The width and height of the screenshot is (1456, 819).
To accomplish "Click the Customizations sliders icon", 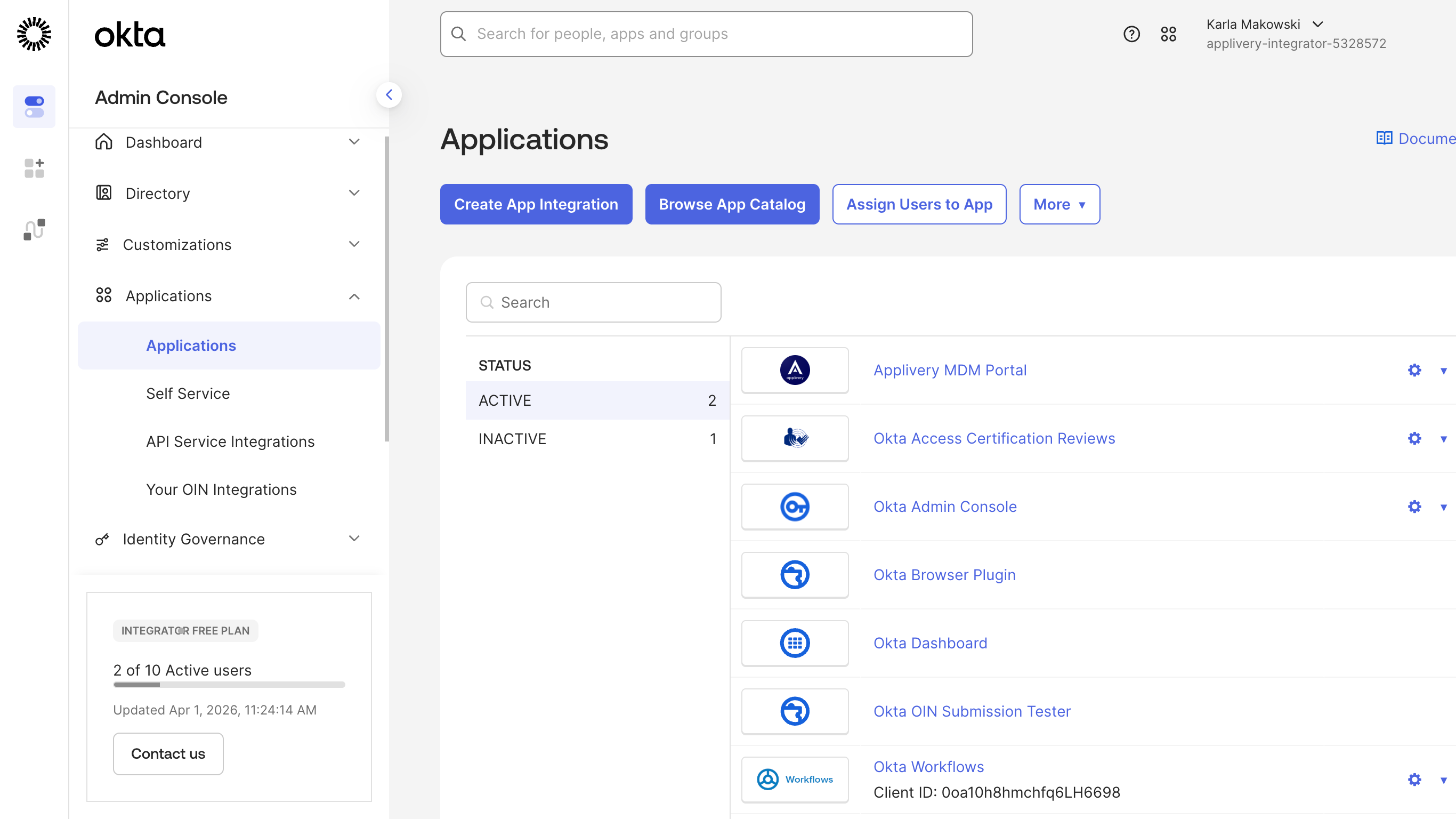I will pos(103,244).
